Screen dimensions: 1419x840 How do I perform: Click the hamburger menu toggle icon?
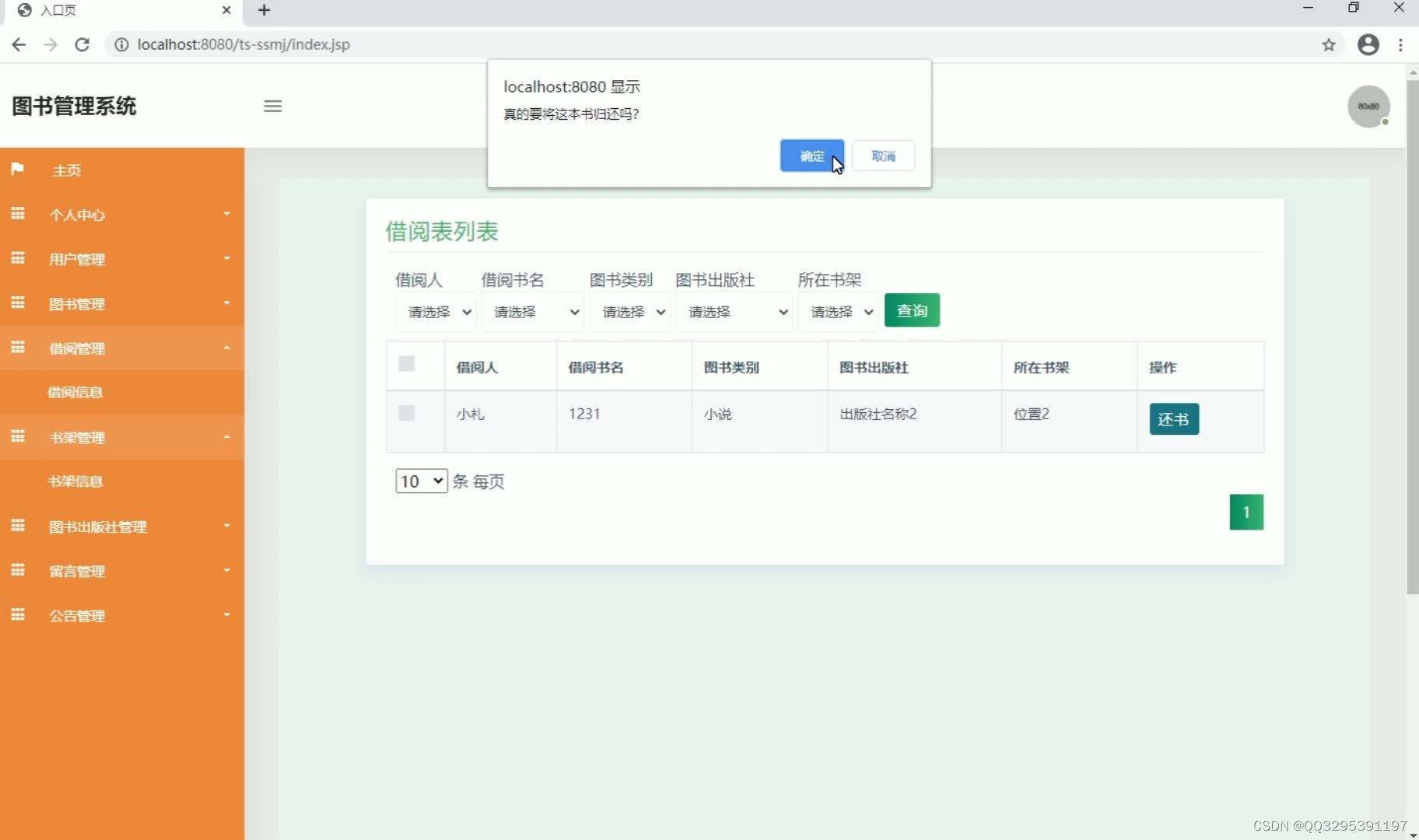click(272, 106)
